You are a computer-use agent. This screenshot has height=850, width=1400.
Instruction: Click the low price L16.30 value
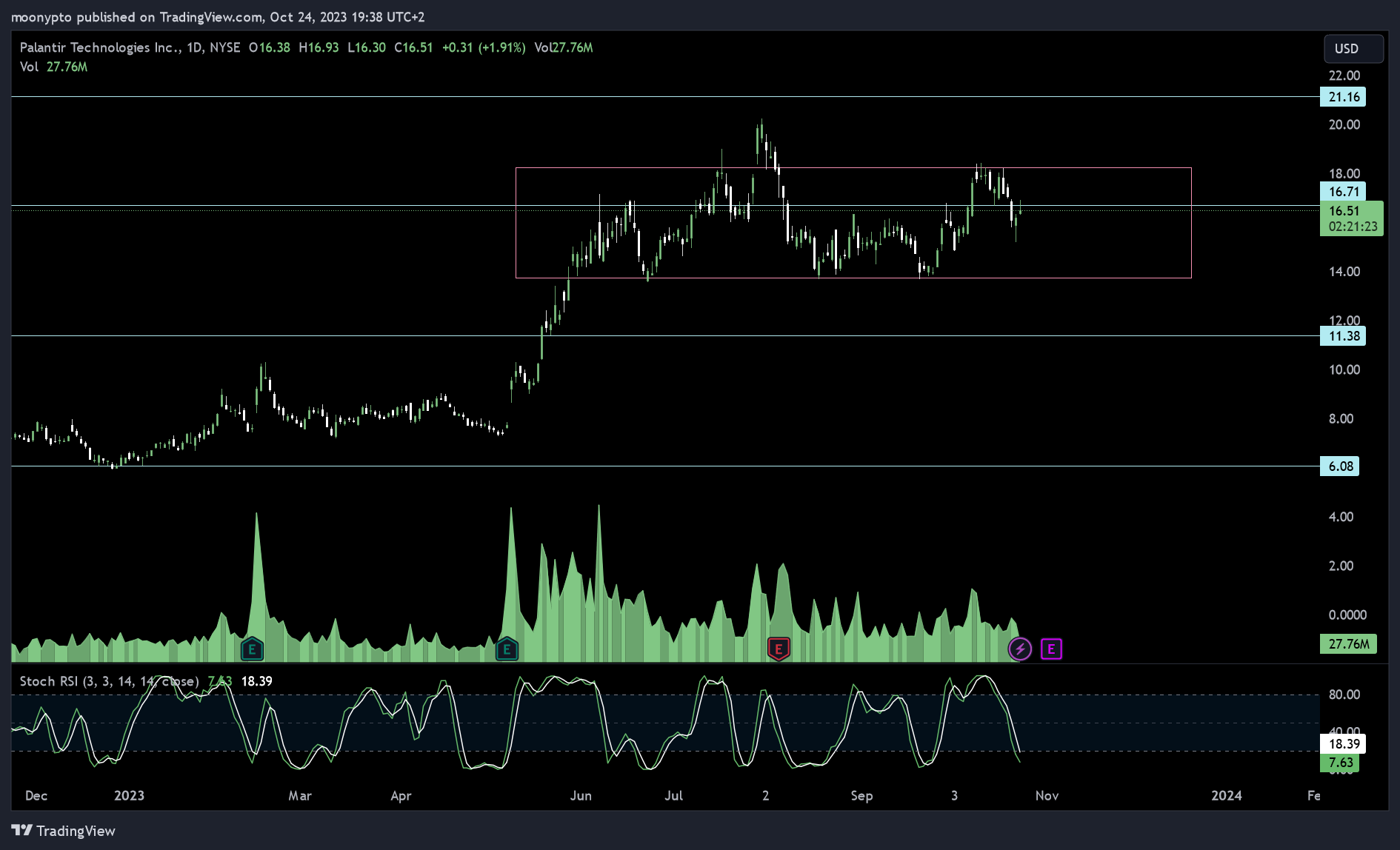(x=367, y=47)
